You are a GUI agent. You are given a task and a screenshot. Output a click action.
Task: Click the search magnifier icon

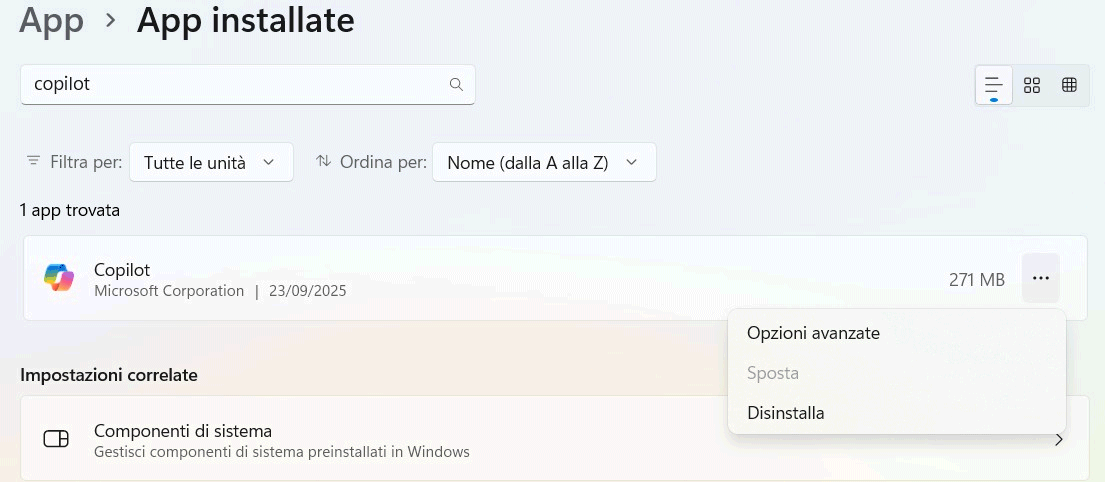click(456, 85)
